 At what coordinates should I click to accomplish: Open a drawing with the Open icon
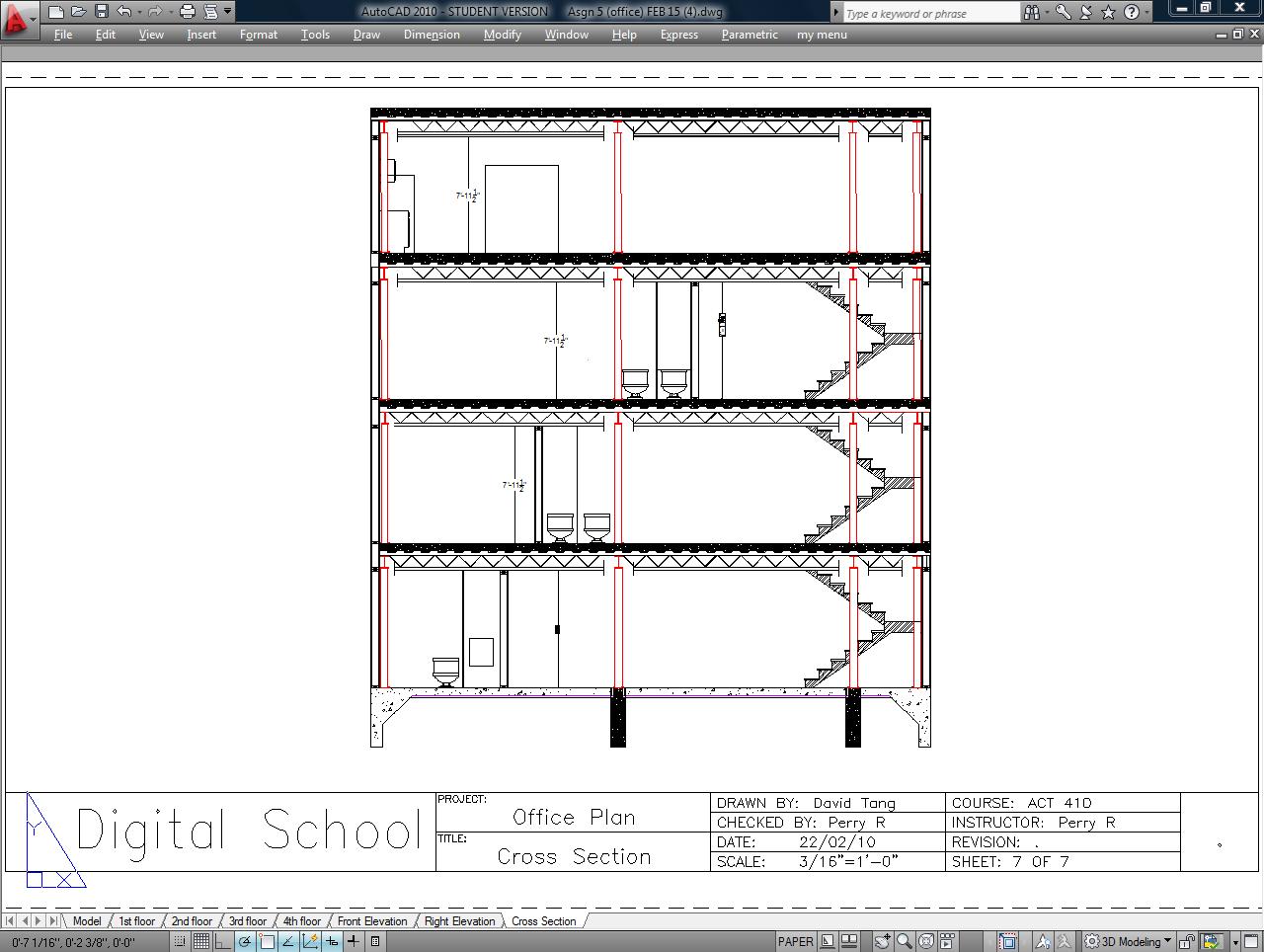pos(78,11)
